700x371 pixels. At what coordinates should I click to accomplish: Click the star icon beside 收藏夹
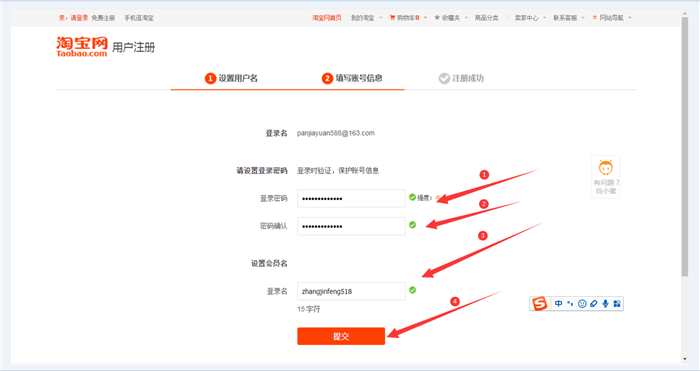point(437,18)
